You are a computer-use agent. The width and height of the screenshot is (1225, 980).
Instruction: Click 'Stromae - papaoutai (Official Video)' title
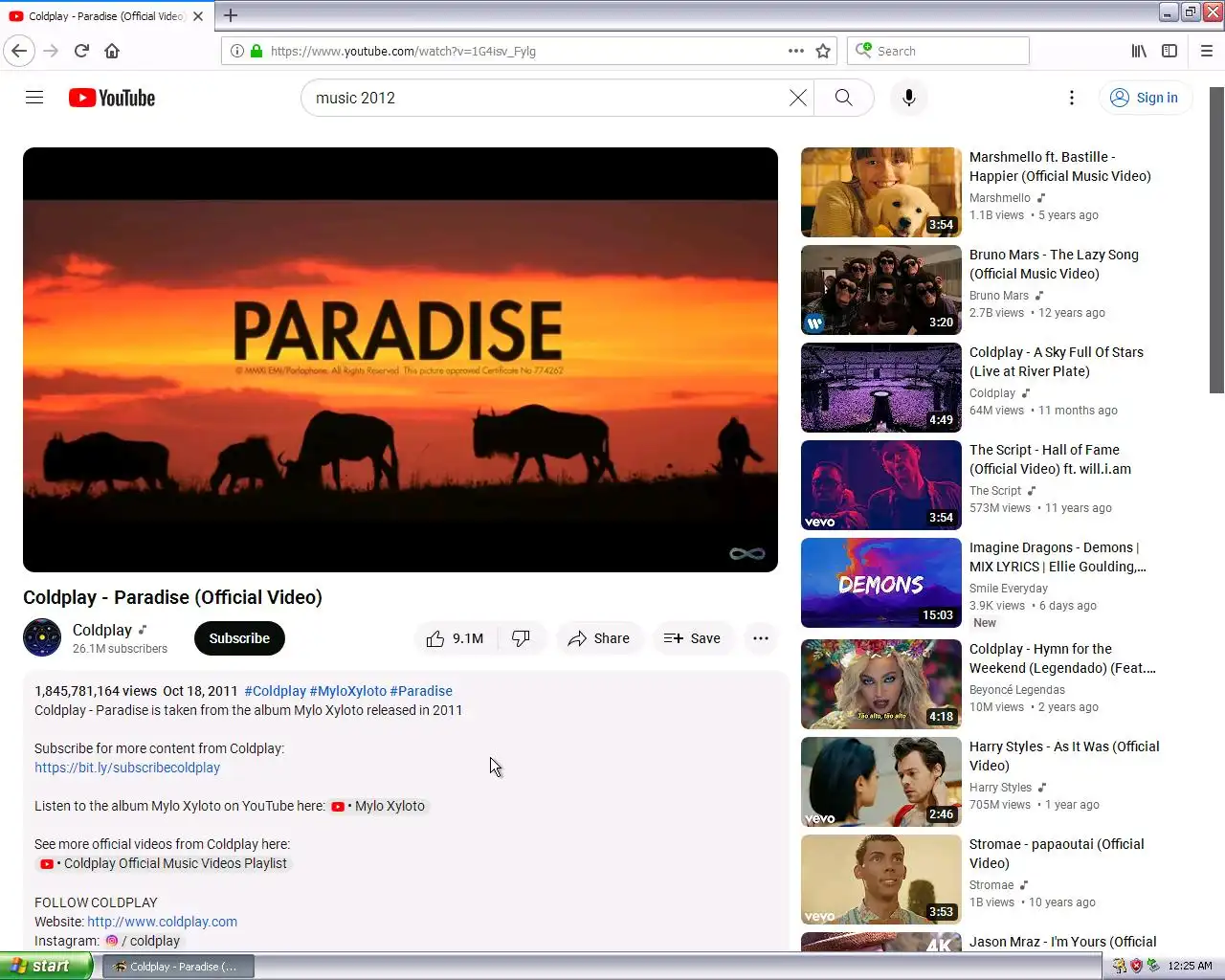(1057, 854)
